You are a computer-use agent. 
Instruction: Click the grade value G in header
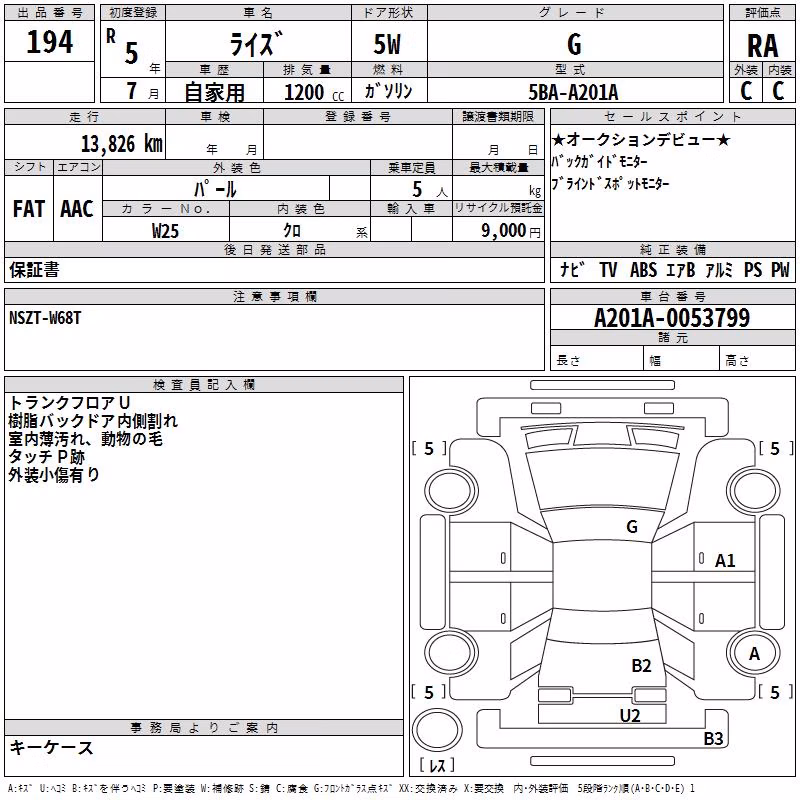tap(574, 44)
